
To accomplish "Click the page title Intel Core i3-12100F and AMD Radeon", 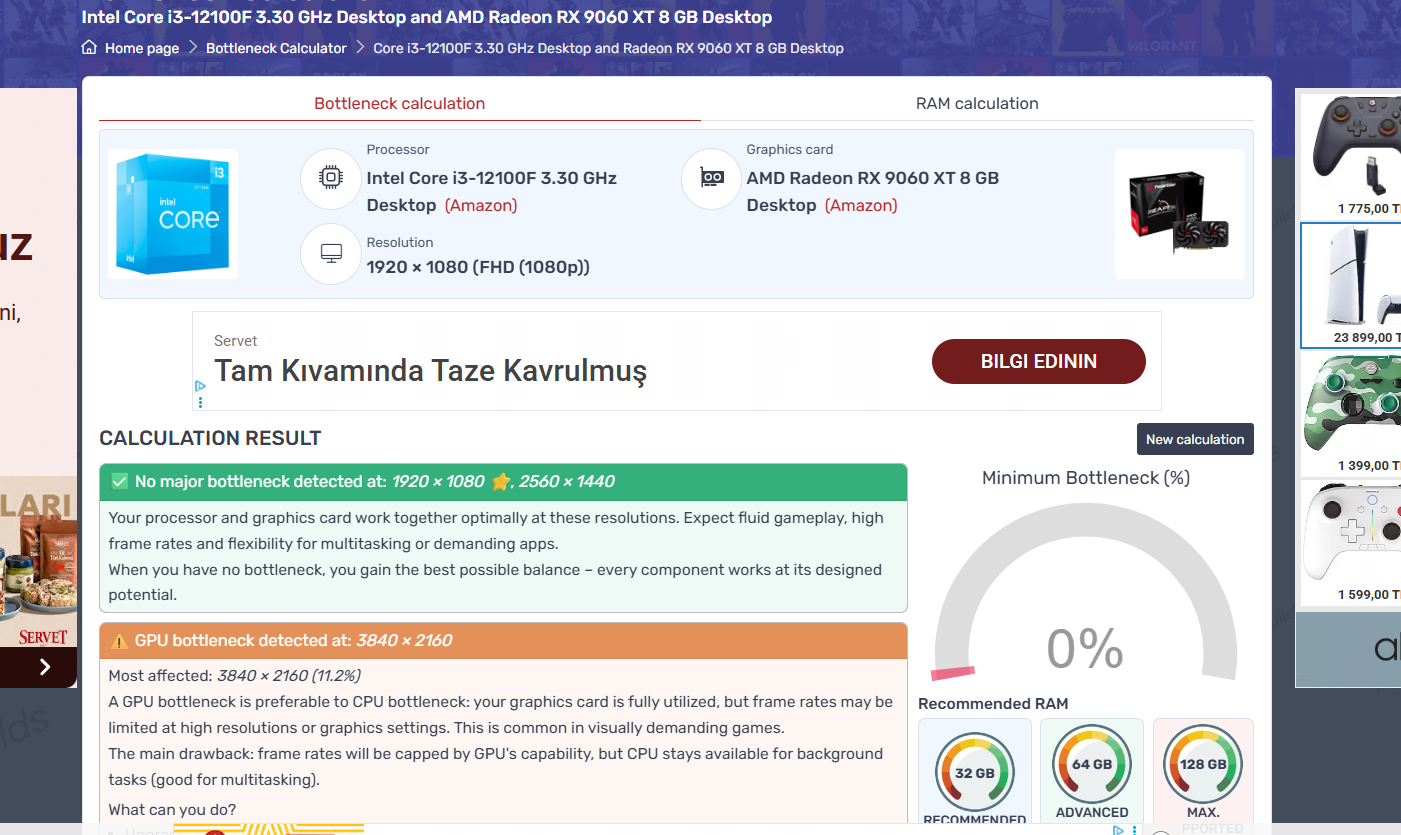I will 427,17.
